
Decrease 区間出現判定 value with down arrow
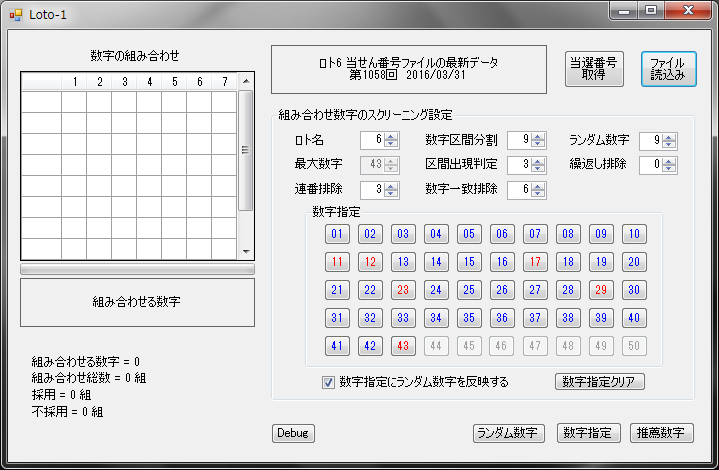538,169
